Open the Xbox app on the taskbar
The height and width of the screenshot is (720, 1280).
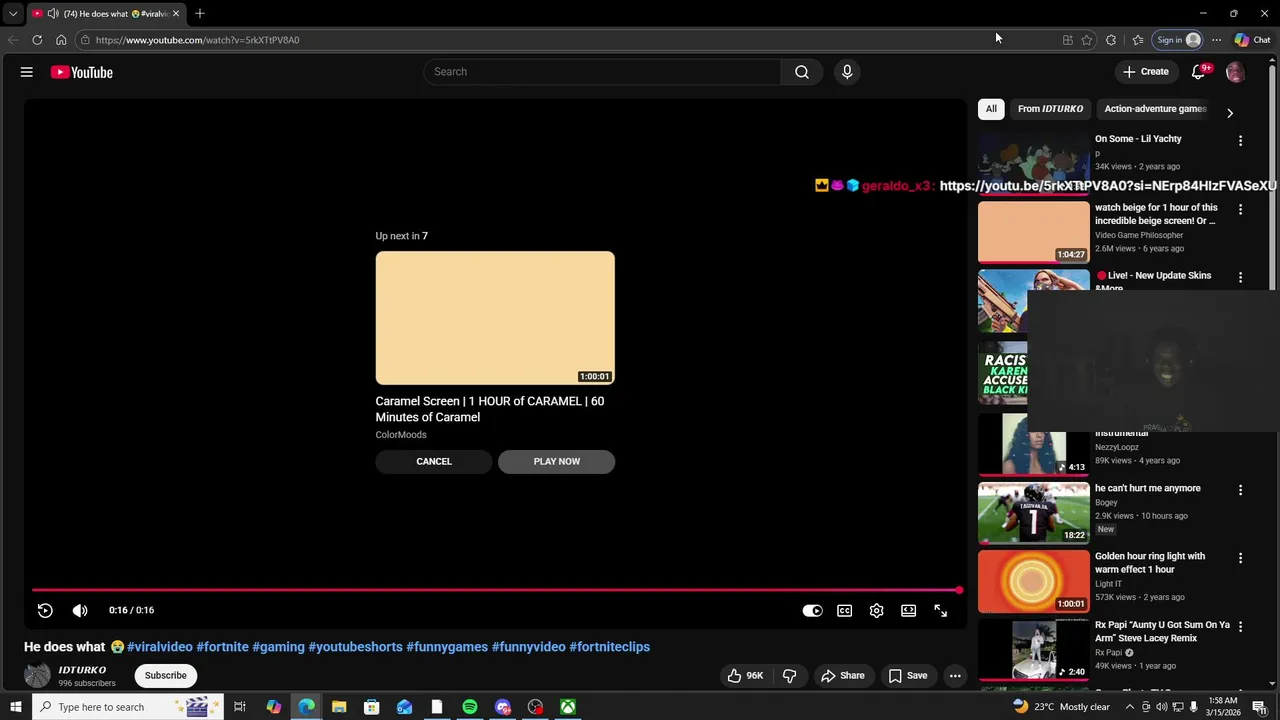(x=567, y=707)
